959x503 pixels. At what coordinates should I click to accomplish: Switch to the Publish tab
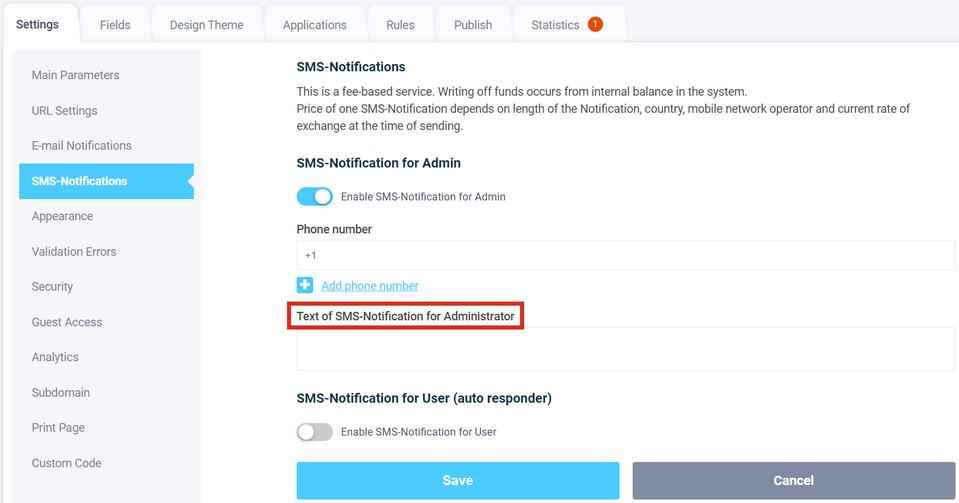click(x=473, y=25)
